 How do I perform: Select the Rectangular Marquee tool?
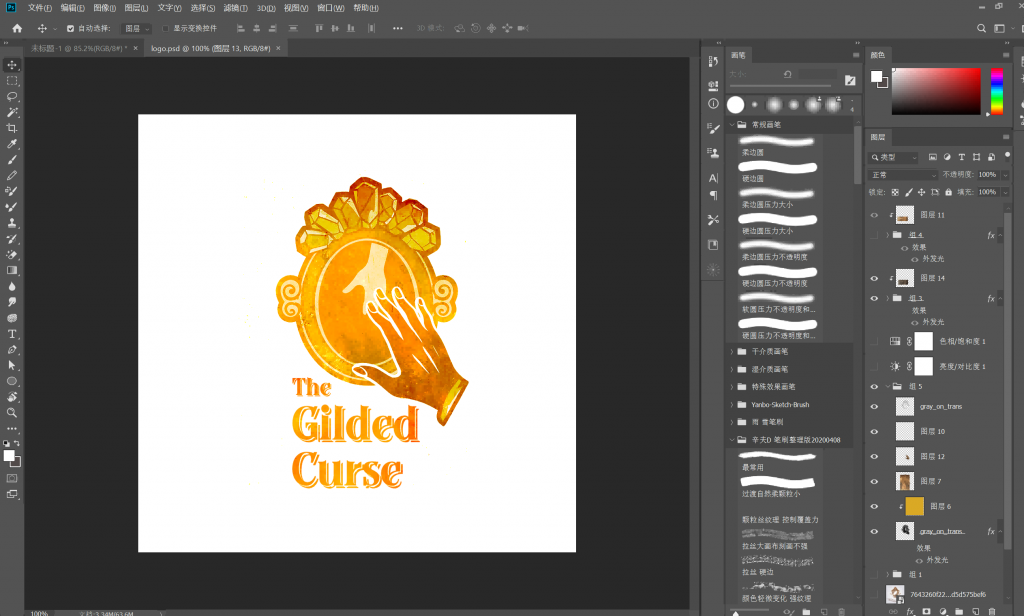pos(12,80)
